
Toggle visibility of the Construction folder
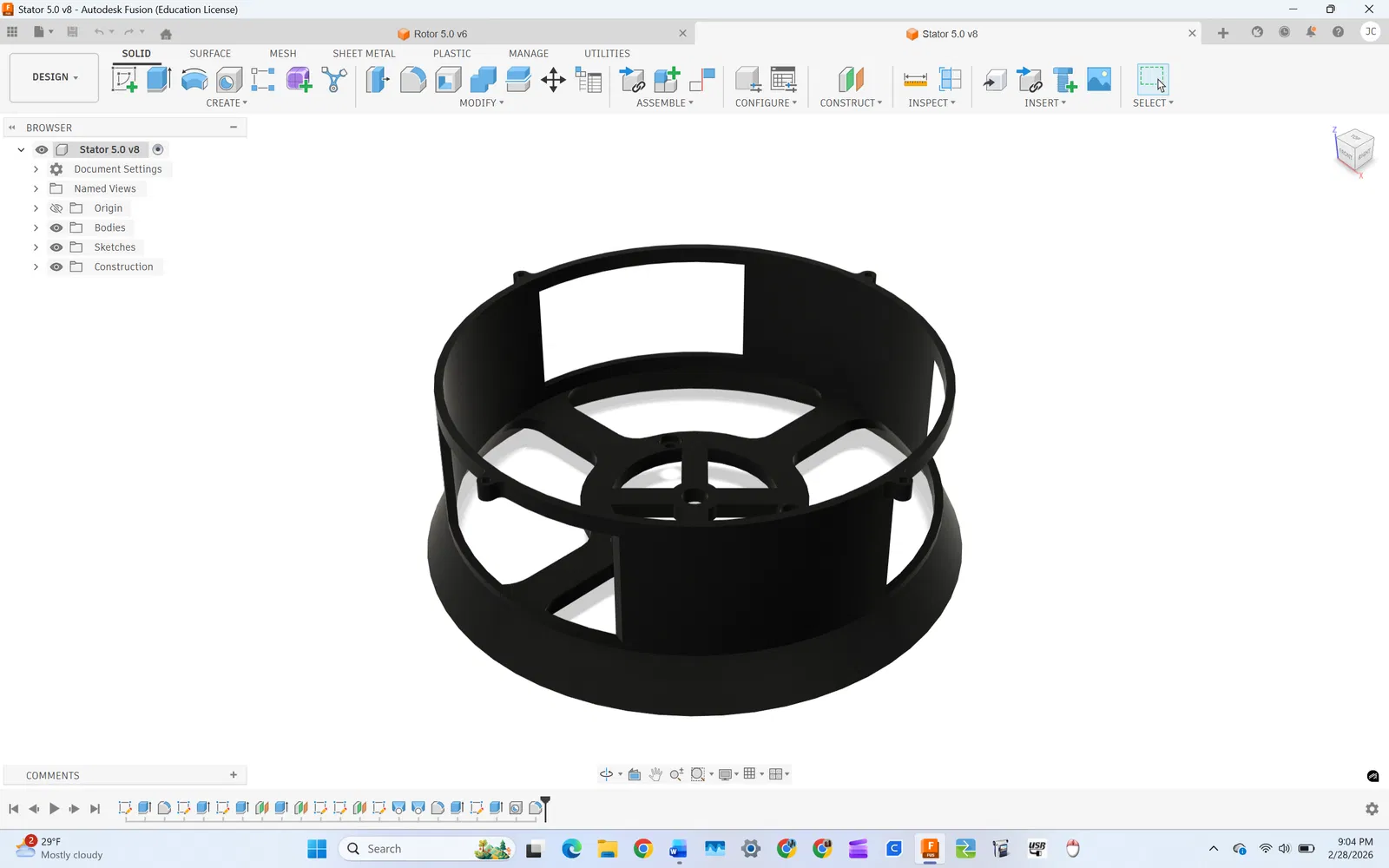pos(56,266)
